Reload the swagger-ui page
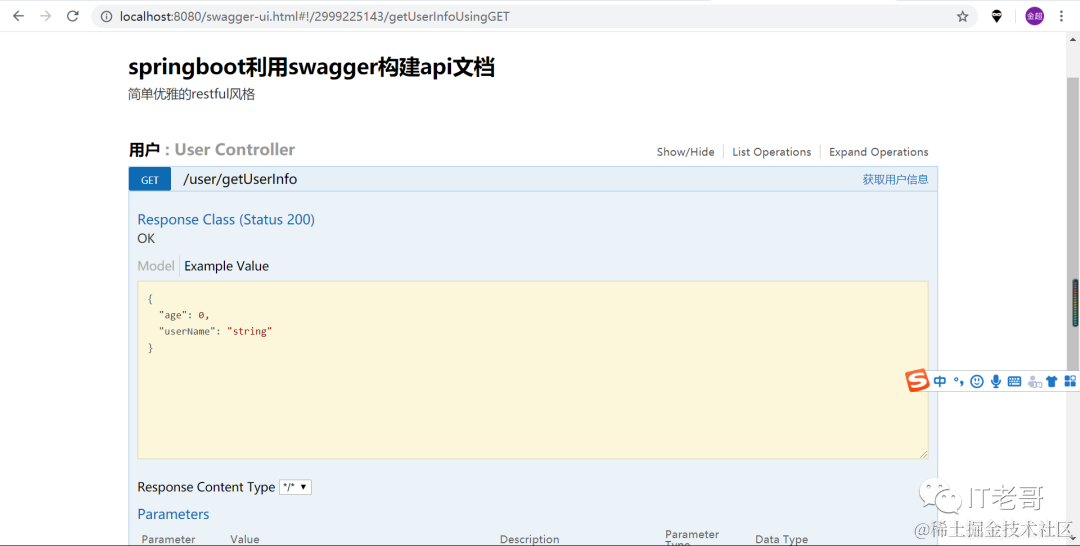Image resolution: width=1080 pixels, height=546 pixels. click(x=72, y=16)
